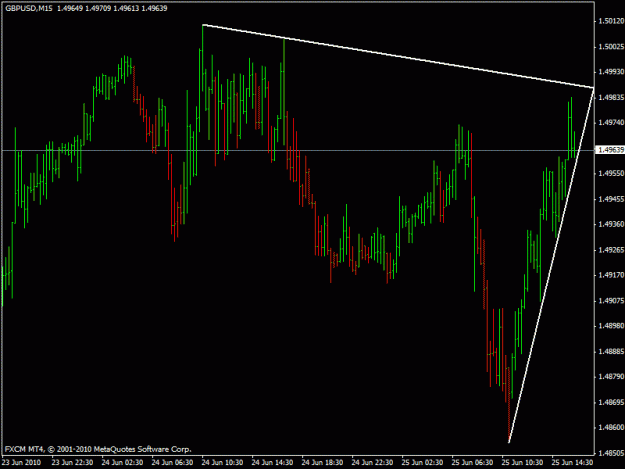The width and height of the screenshot is (625, 469).
Task: Click the GBPUSD,M15 chart title text
Action: [29, 8]
